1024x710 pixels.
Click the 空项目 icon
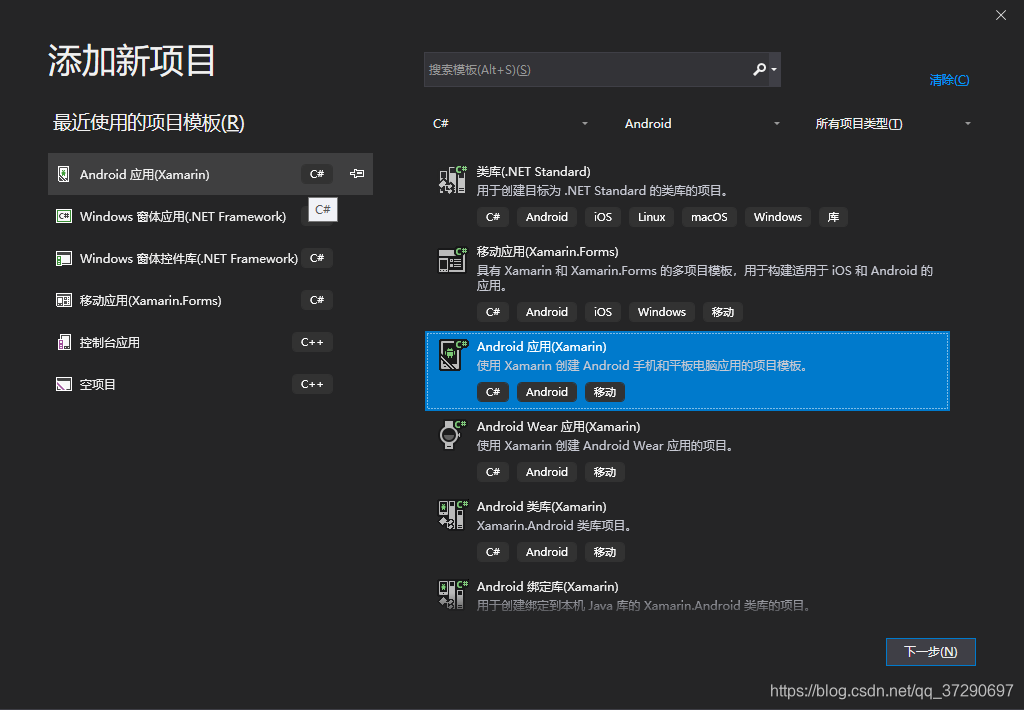tap(63, 384)
